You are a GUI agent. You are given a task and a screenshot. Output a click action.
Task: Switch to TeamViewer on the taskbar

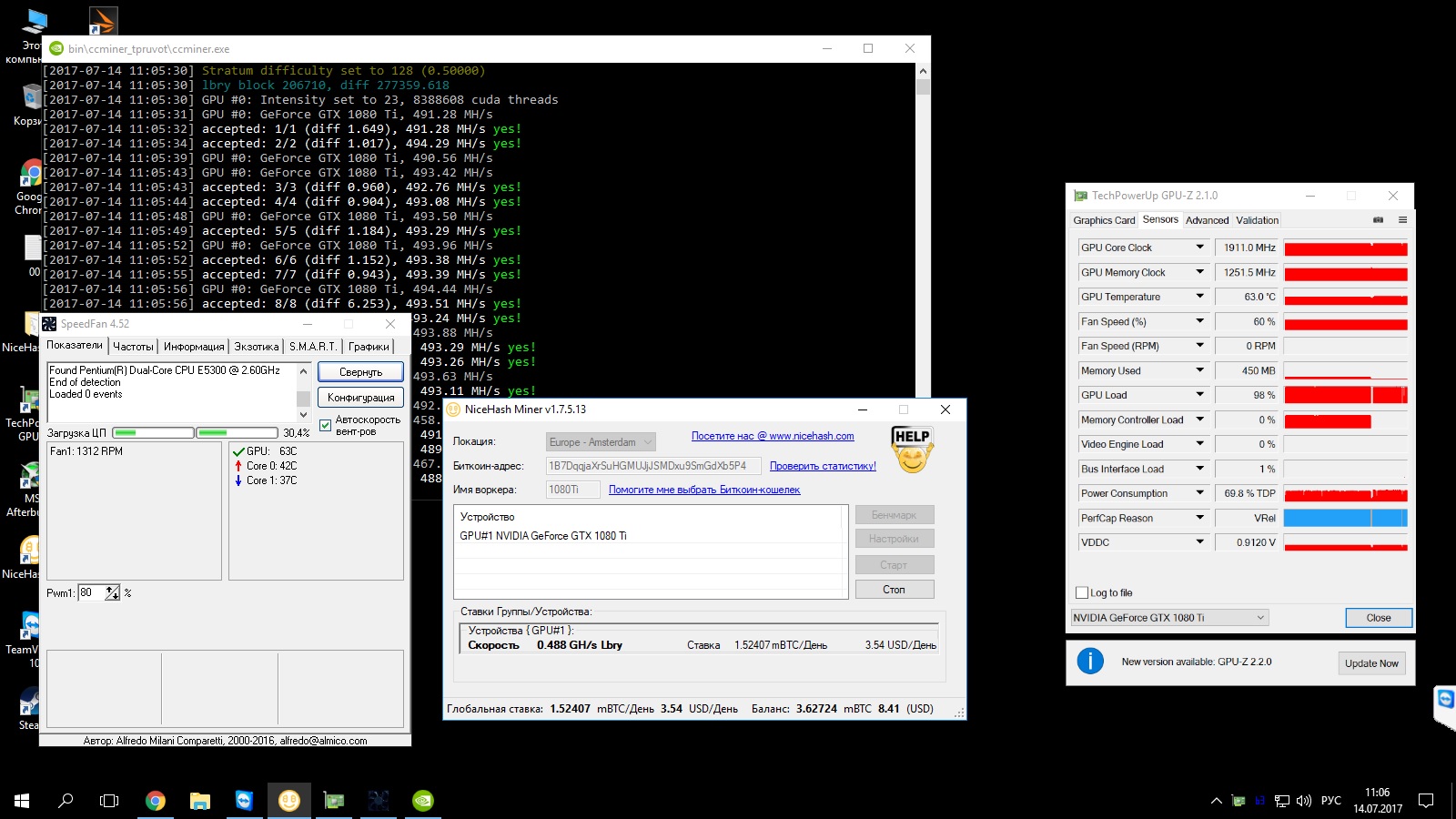pos(244,801)
